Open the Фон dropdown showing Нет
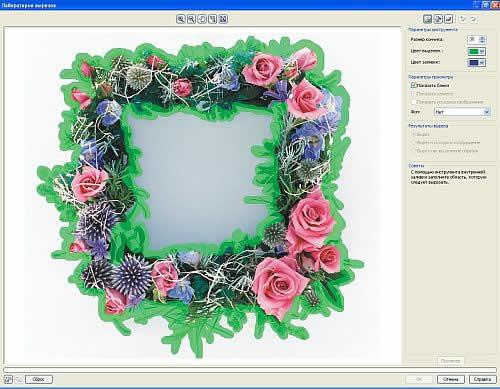The width and height of the screenshot is (500, 389). pos(462,112)
